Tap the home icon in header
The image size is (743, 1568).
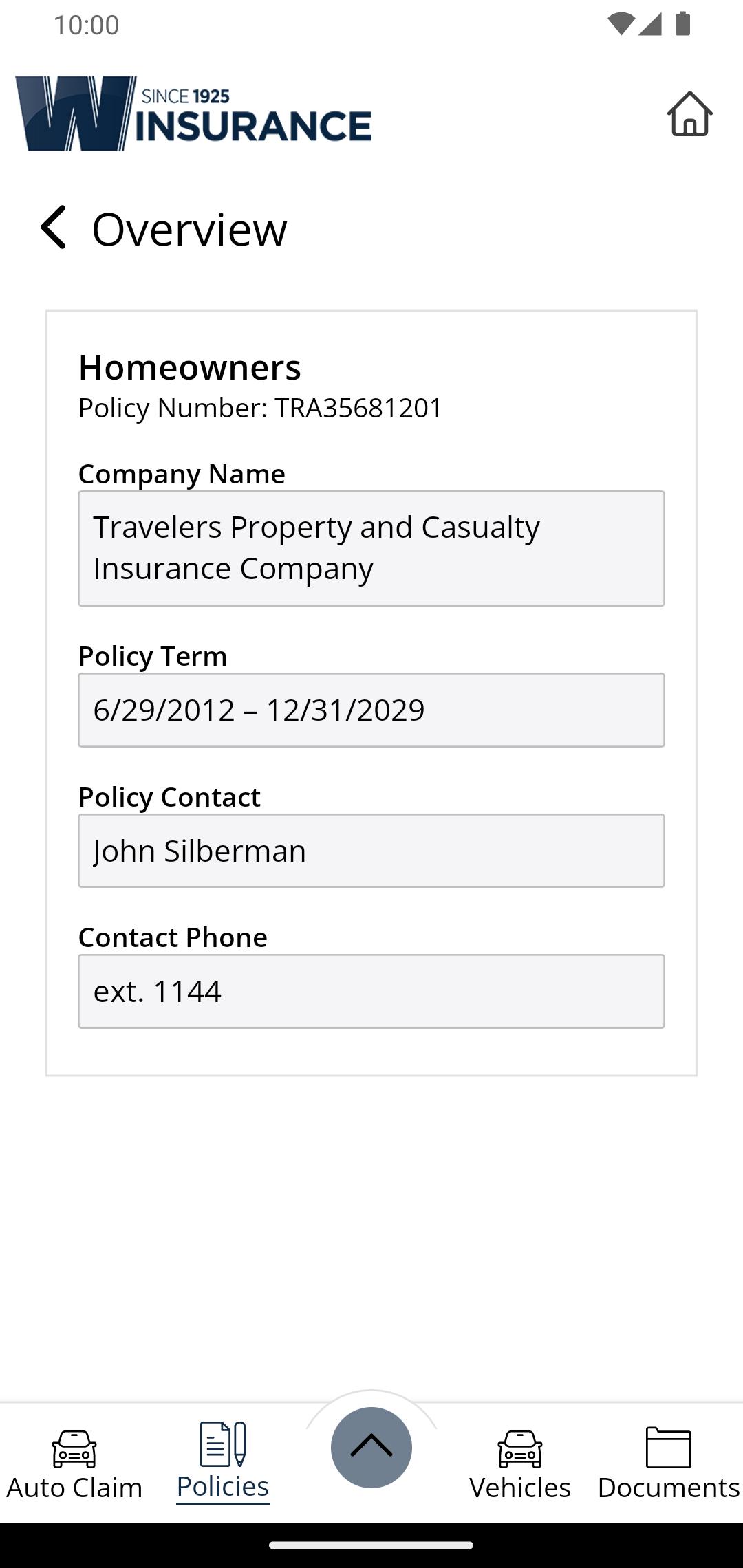pos(689,113)
